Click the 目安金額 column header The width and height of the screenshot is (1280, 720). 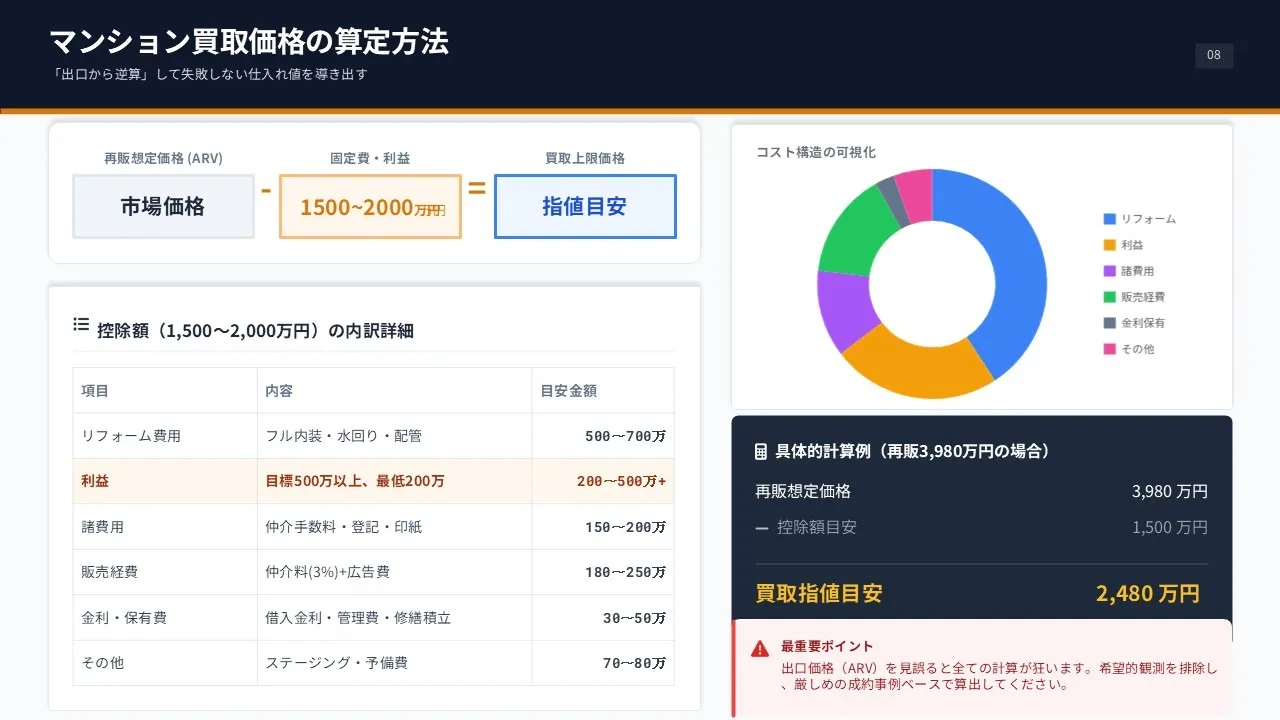pyautogui.click(x=568, y=391)
